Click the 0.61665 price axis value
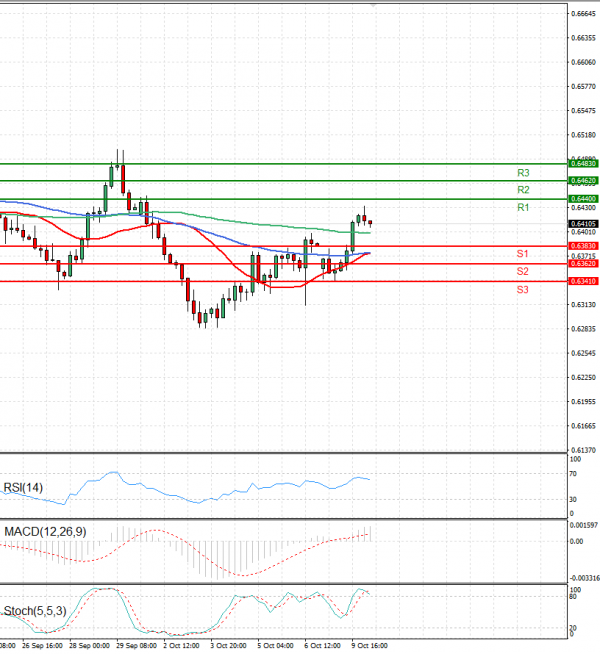 point(583,426)
